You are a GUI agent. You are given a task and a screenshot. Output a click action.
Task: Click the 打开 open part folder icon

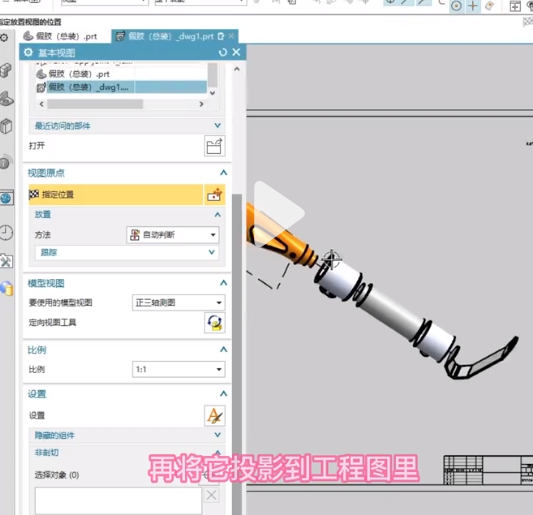click(214, 146)
